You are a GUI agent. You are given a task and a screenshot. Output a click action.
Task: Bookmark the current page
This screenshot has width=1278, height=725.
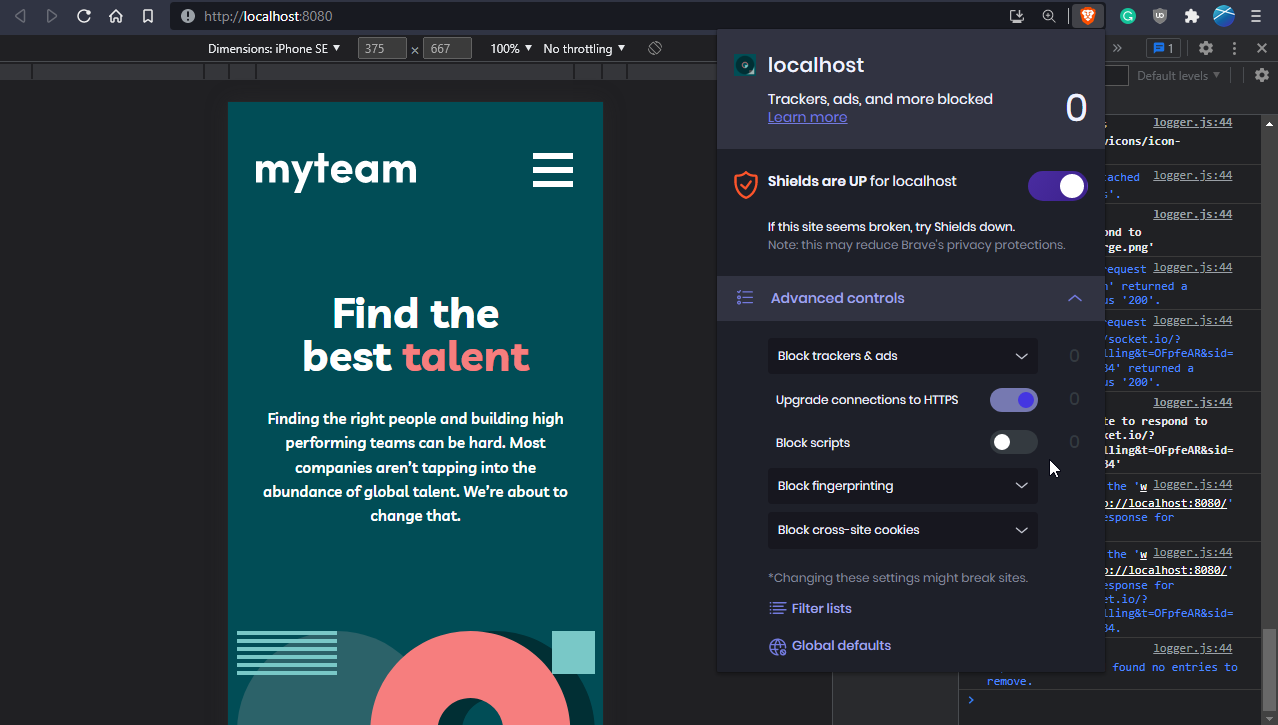[x=148, y=16]
